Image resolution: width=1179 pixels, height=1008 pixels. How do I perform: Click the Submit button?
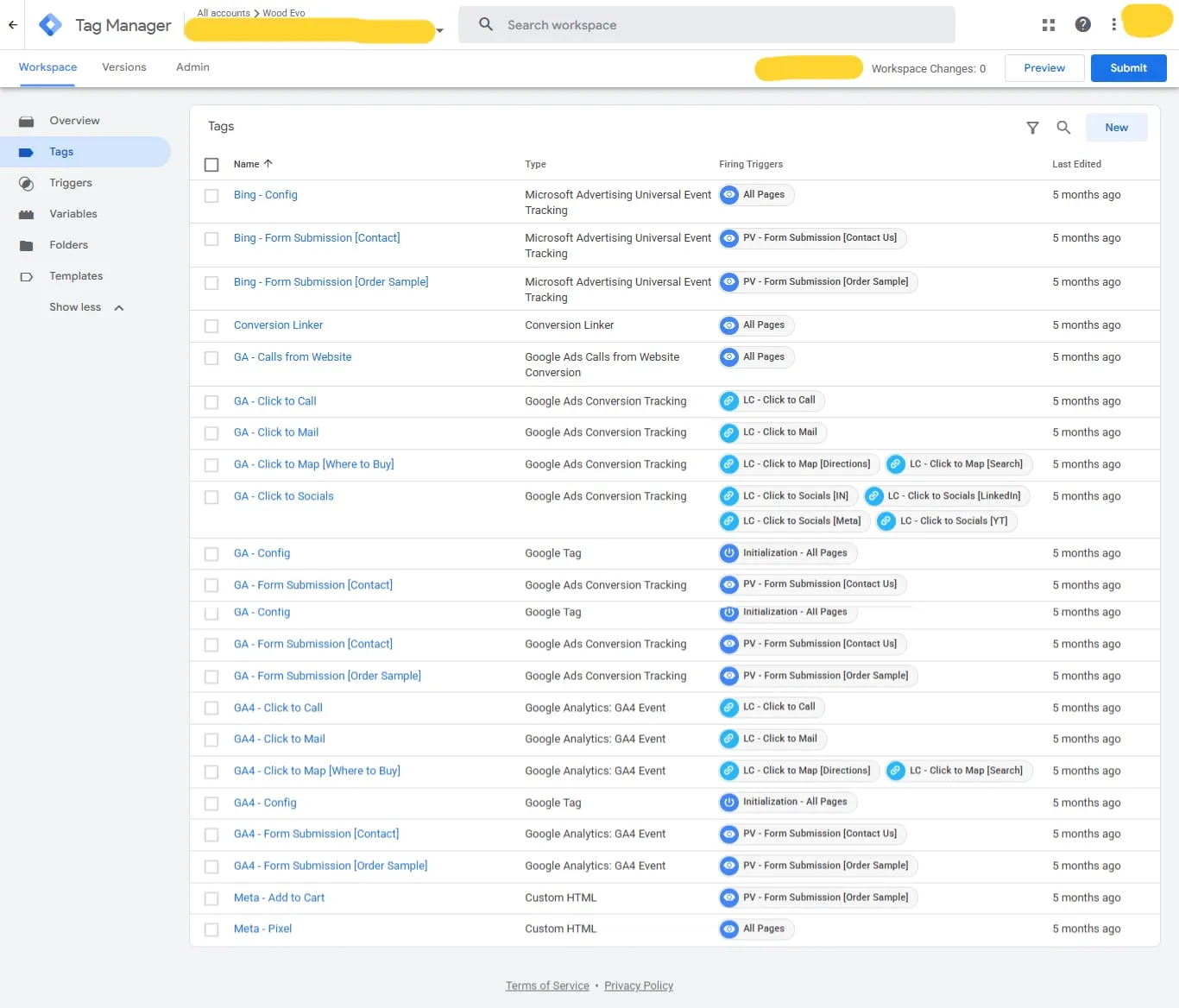(1129, 68)
